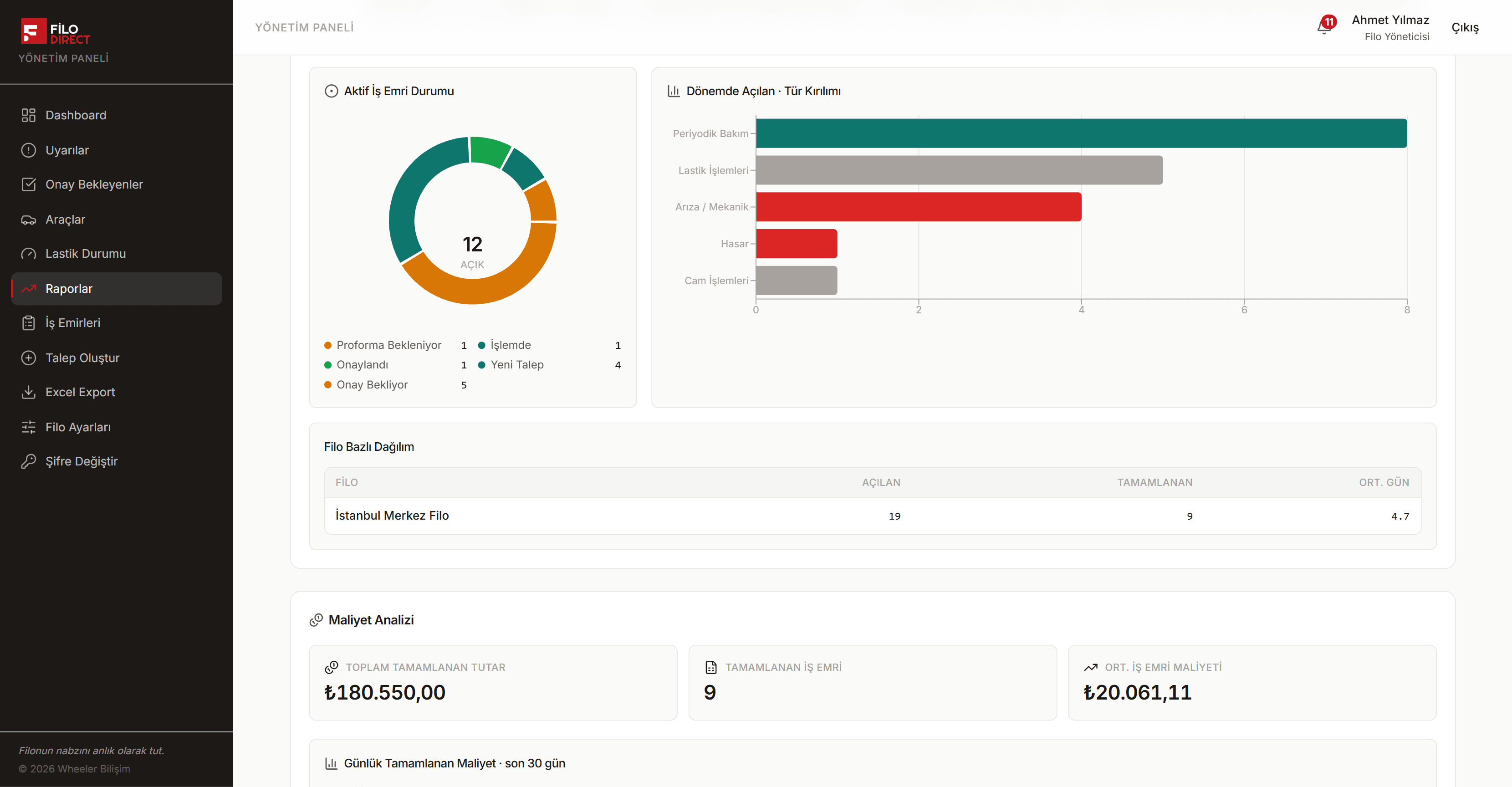Click the donut center showing 12 AÇIK
The width and height of the screenshot is (1512, 787).
coord(473,252)
